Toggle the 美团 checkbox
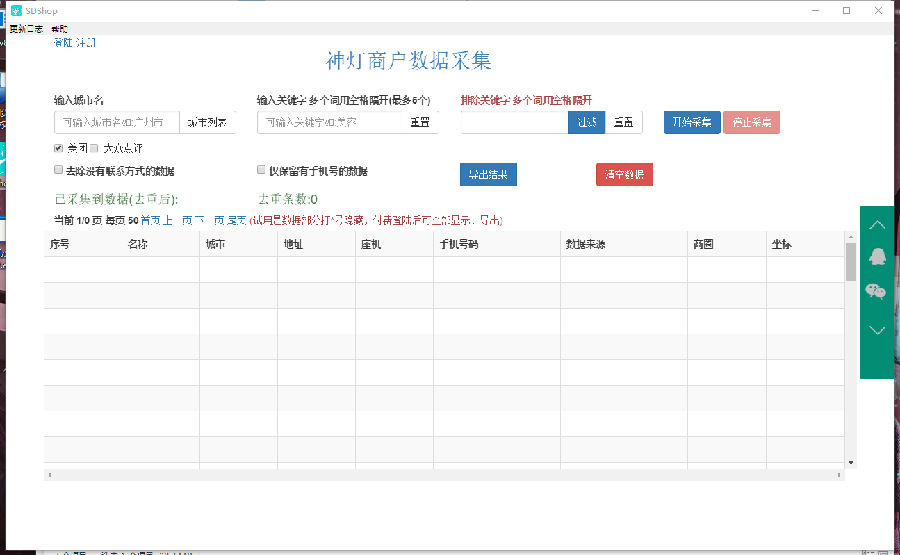The width and height of the screenshot is (900, 555). coord(59,148)
